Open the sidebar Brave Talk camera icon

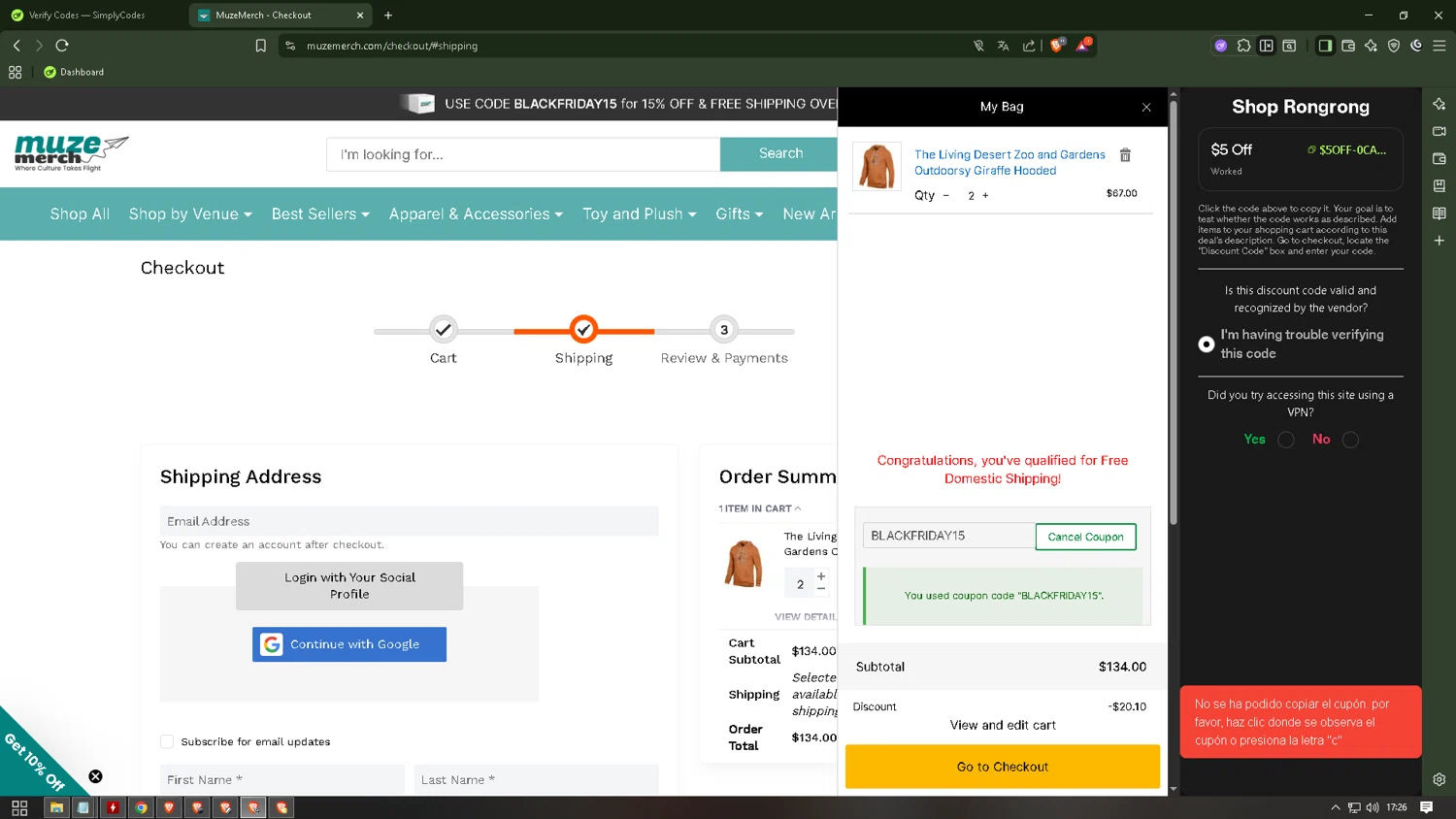pyautogui.click(x=1439, y=131)
